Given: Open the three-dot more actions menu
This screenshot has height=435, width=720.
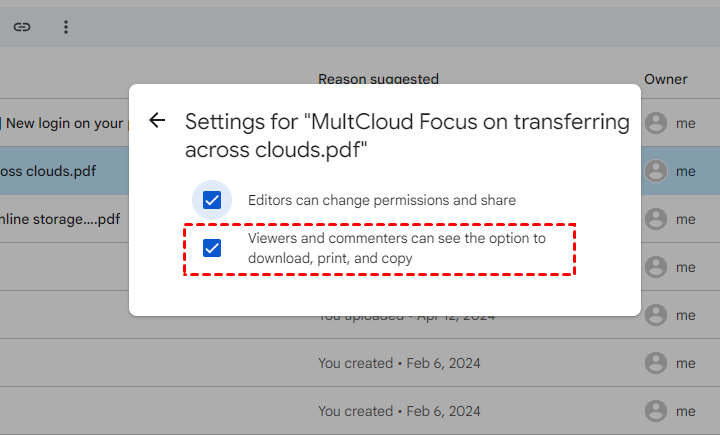Looking at the screenshot, I should coord(66,27).
